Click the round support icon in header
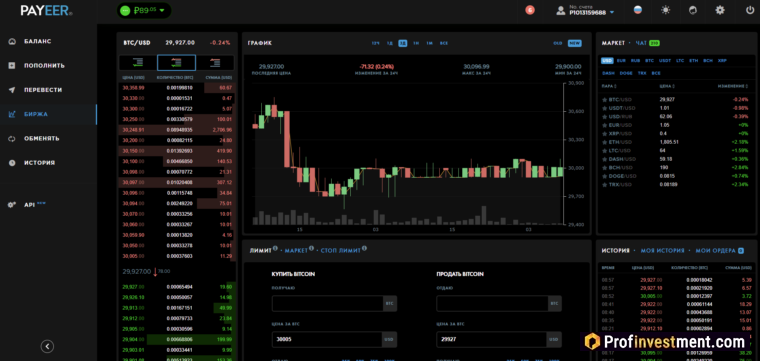 pyautogui.click(x=693, y=10)
